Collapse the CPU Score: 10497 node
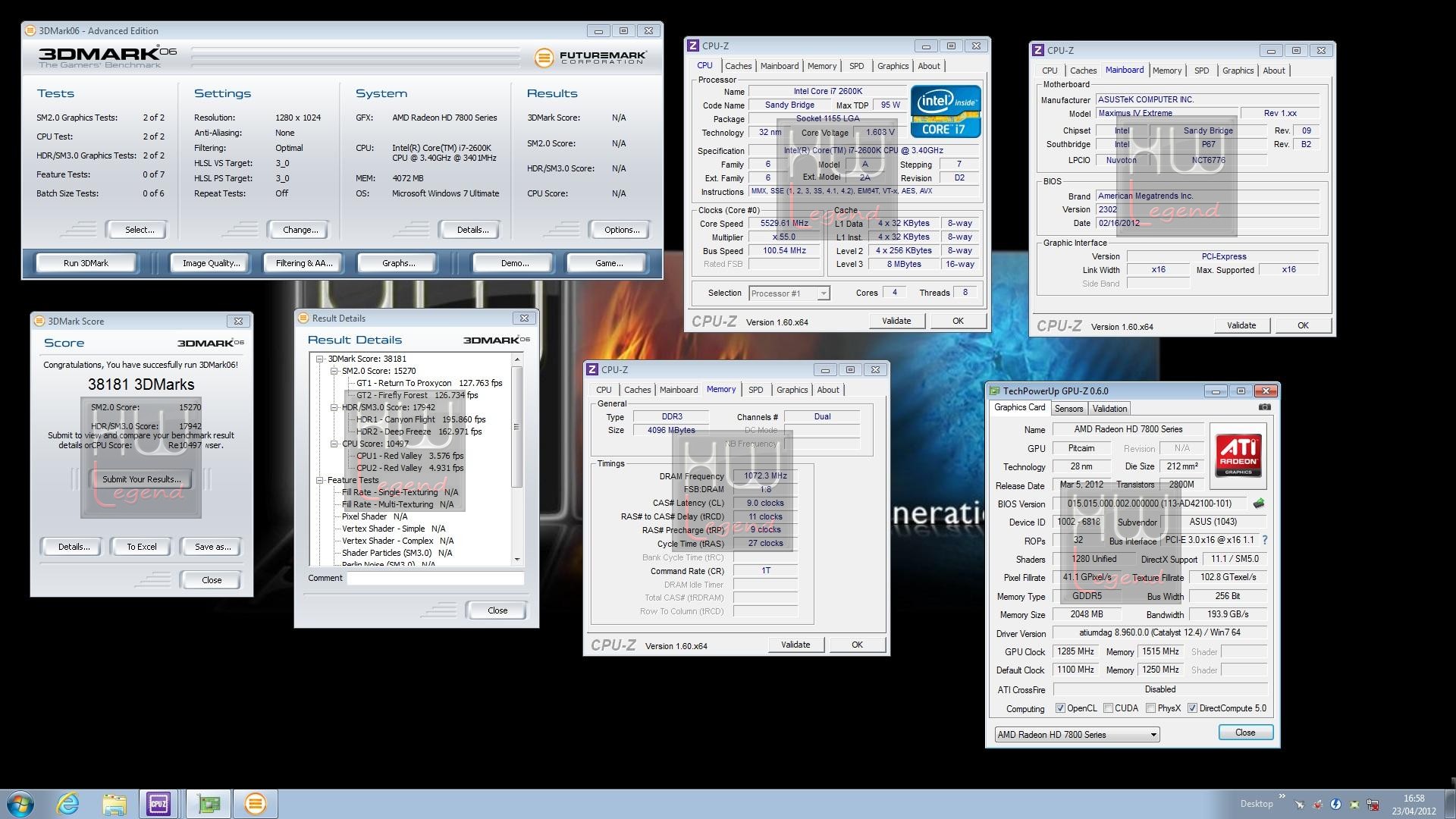 pos(334,444)
